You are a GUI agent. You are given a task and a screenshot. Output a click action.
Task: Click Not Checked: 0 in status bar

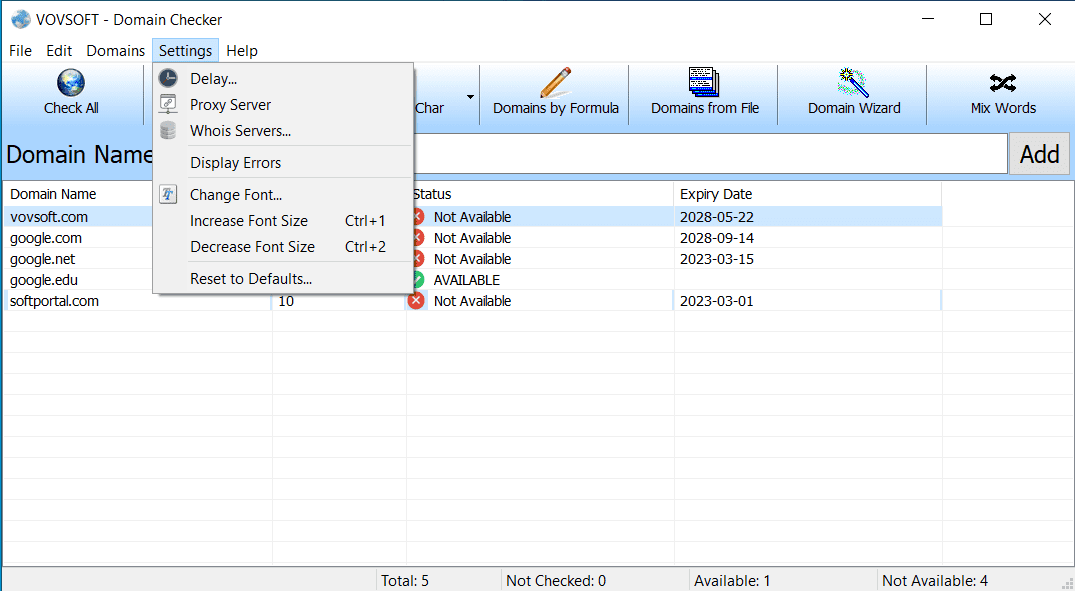556,581
